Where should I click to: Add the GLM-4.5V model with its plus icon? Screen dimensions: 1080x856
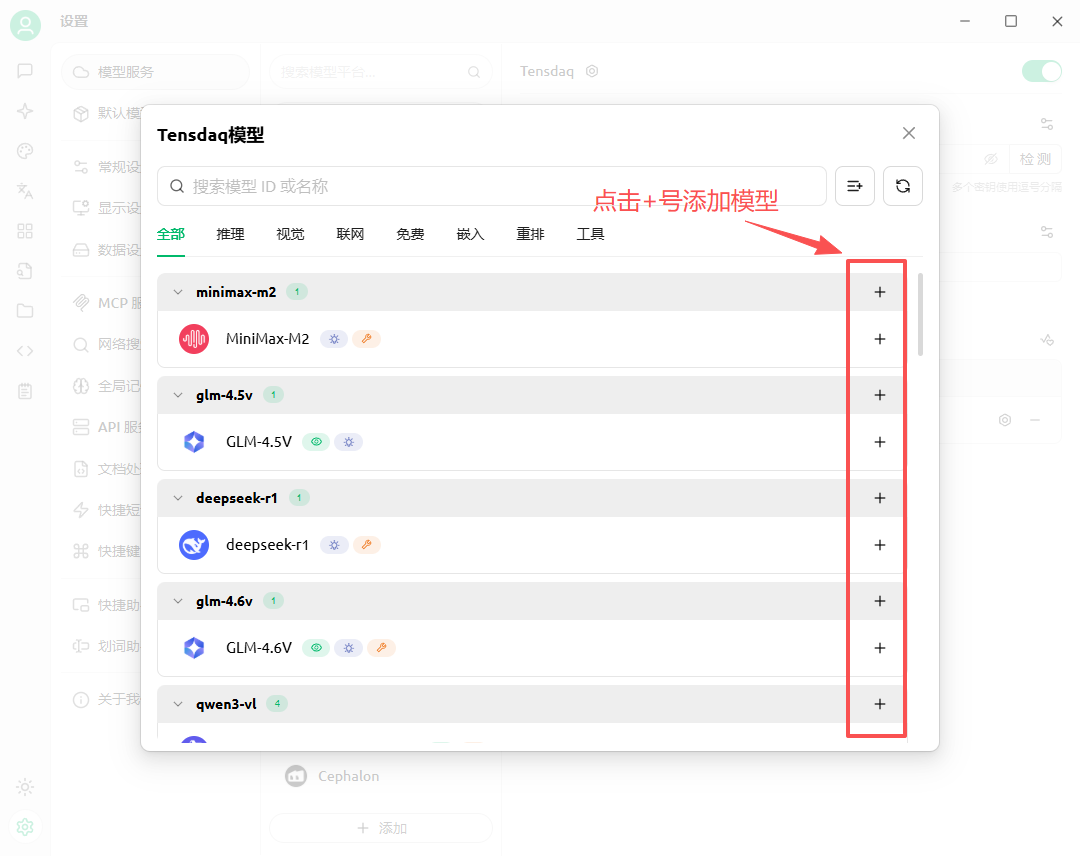point(880,442)
